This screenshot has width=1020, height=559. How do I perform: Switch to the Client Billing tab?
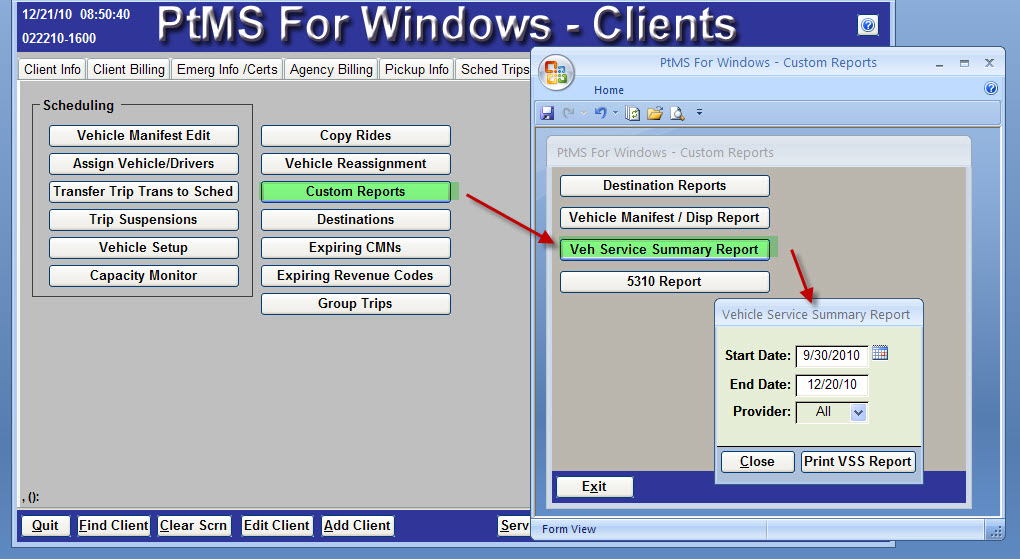click(129, 69)
